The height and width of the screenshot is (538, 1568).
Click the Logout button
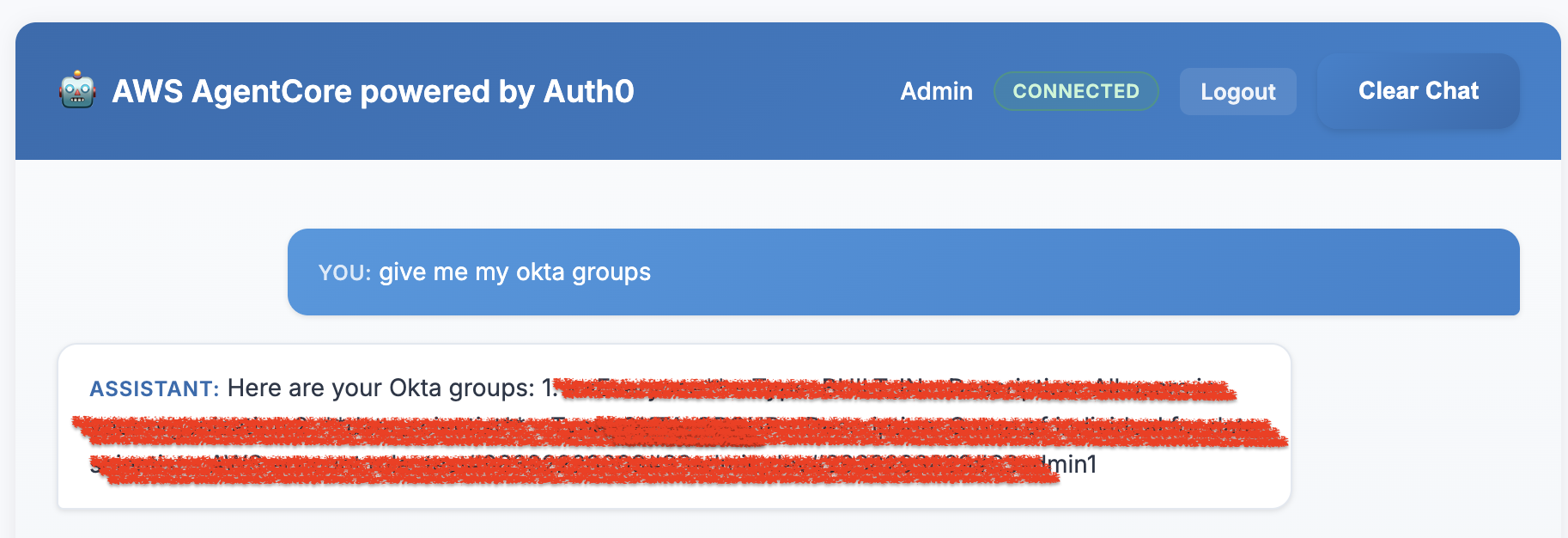1237,91
